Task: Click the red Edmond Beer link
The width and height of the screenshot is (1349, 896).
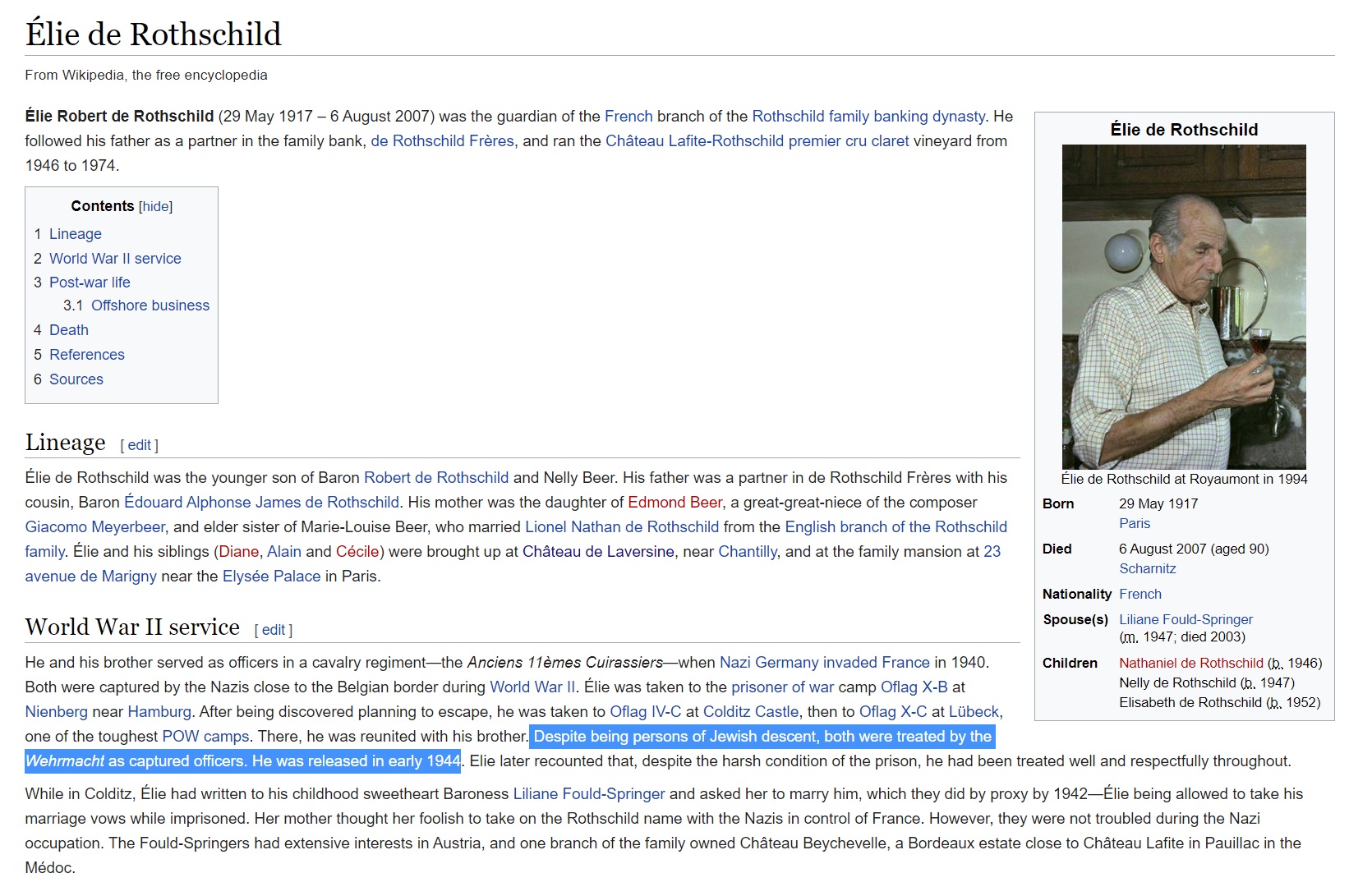Action: pyautogui.click(x=675, y=503)
